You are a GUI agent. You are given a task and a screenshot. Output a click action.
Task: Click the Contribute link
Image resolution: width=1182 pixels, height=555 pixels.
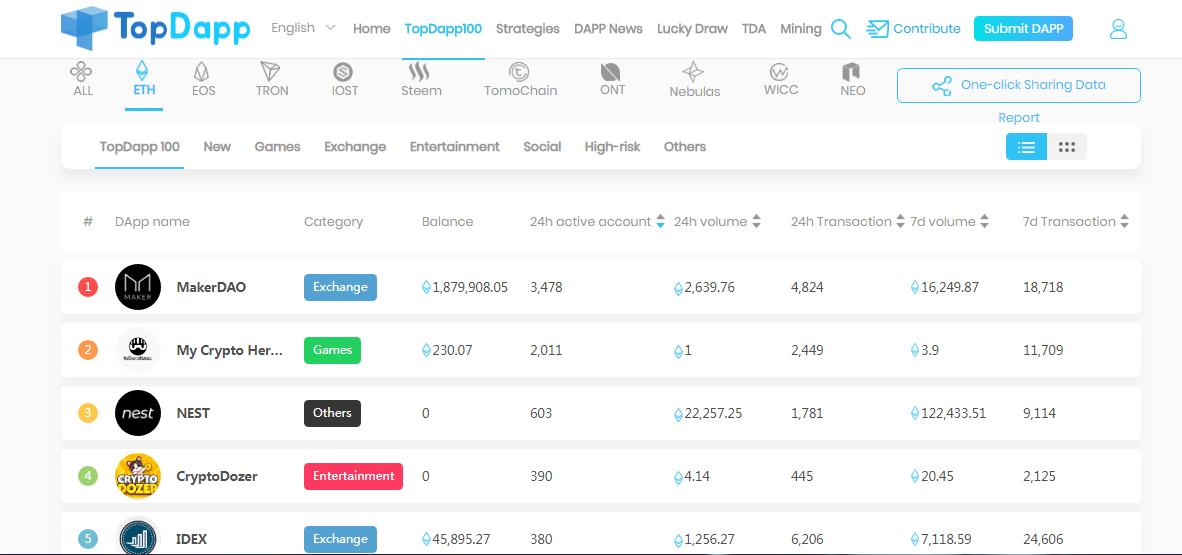point(914,29)
